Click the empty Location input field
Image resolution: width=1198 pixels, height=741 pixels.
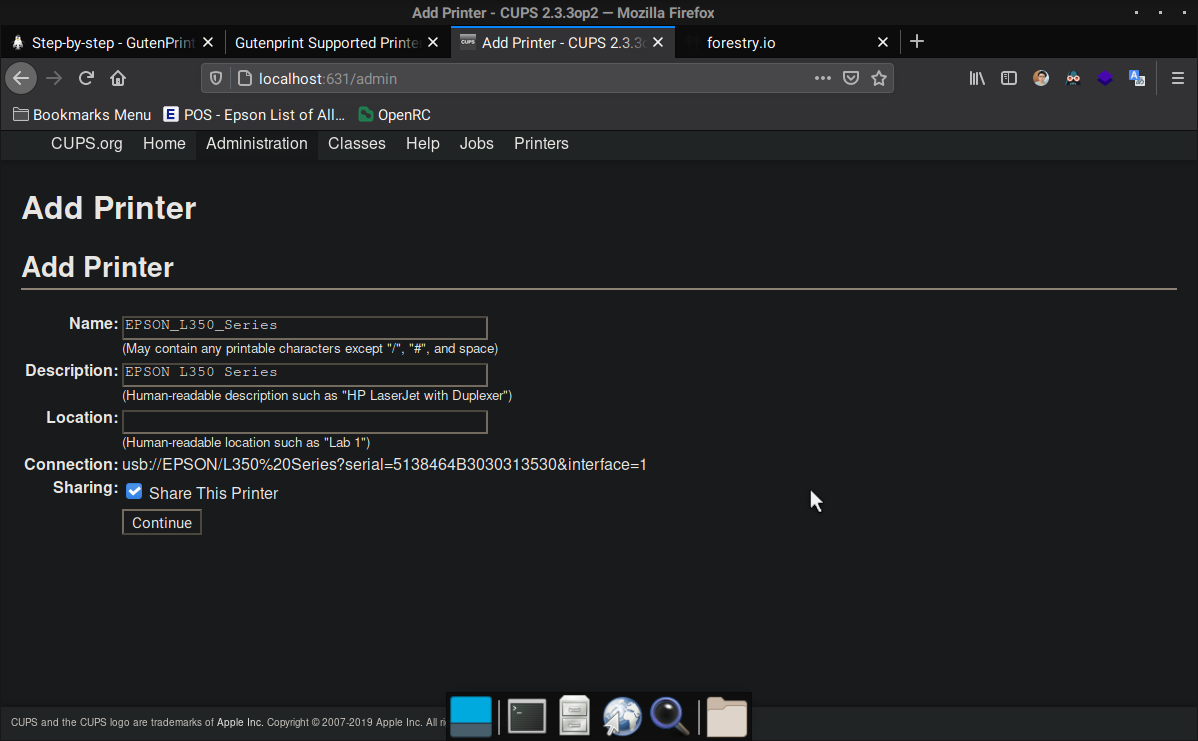305,422
